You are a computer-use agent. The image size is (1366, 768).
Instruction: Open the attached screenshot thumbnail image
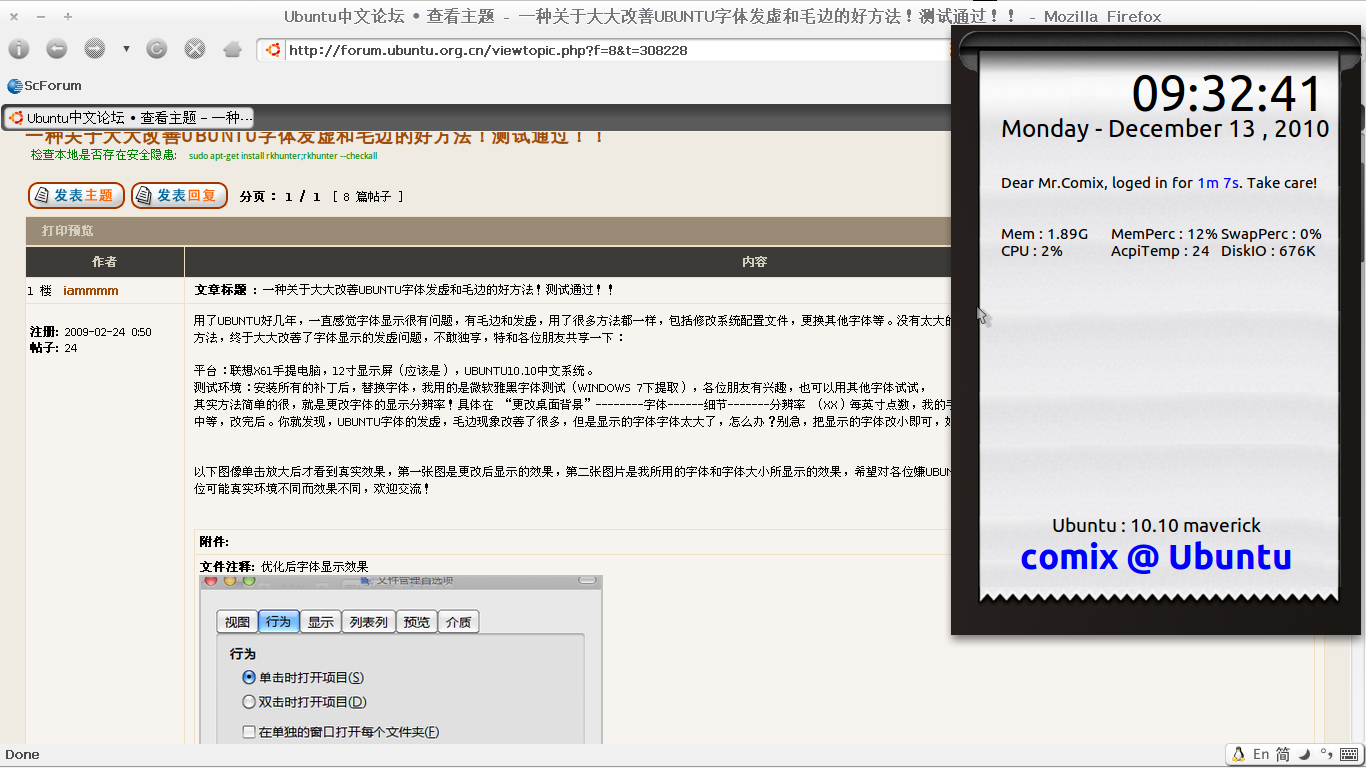401,660
